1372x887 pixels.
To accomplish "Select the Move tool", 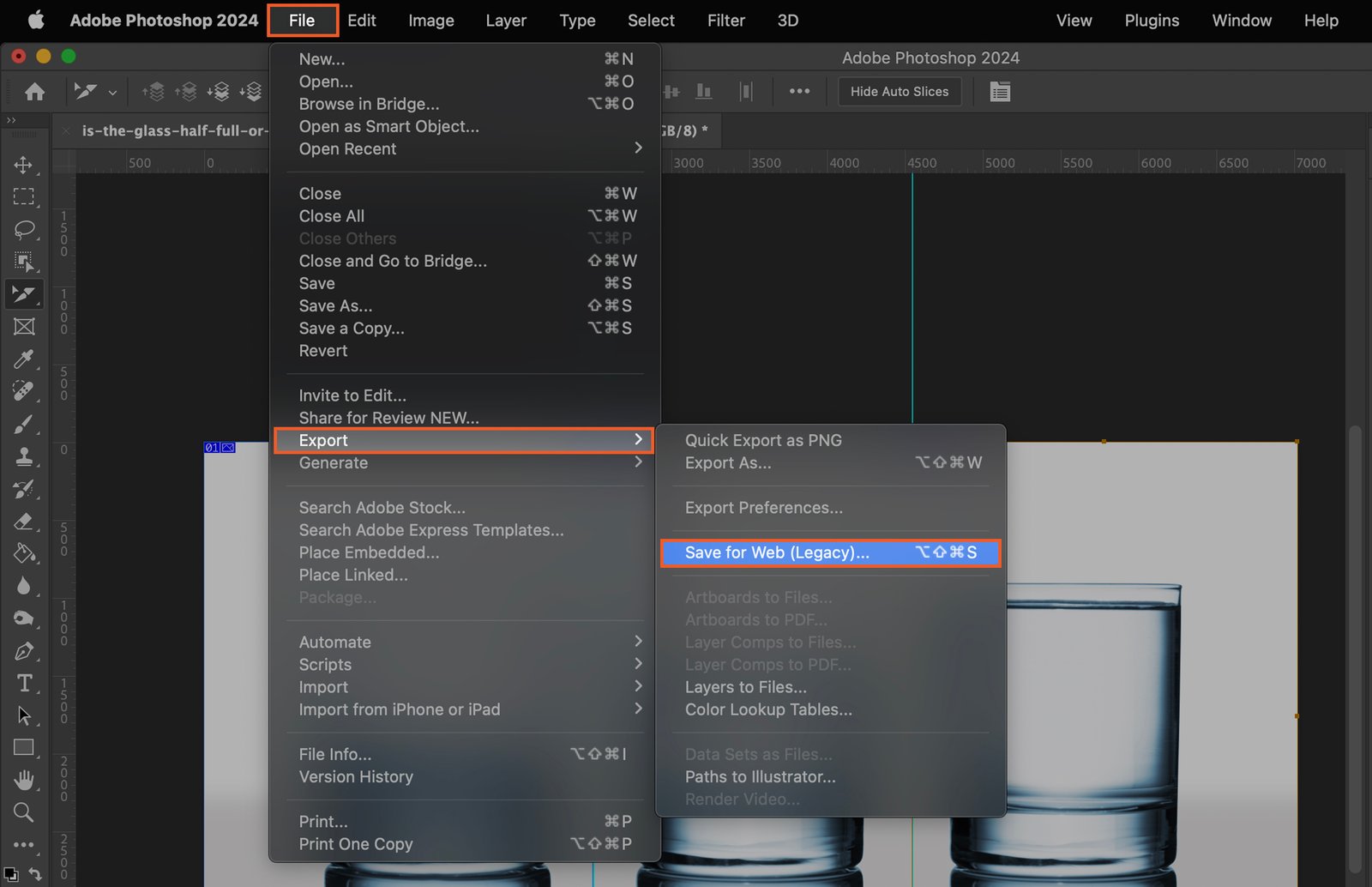I will 23,165.
